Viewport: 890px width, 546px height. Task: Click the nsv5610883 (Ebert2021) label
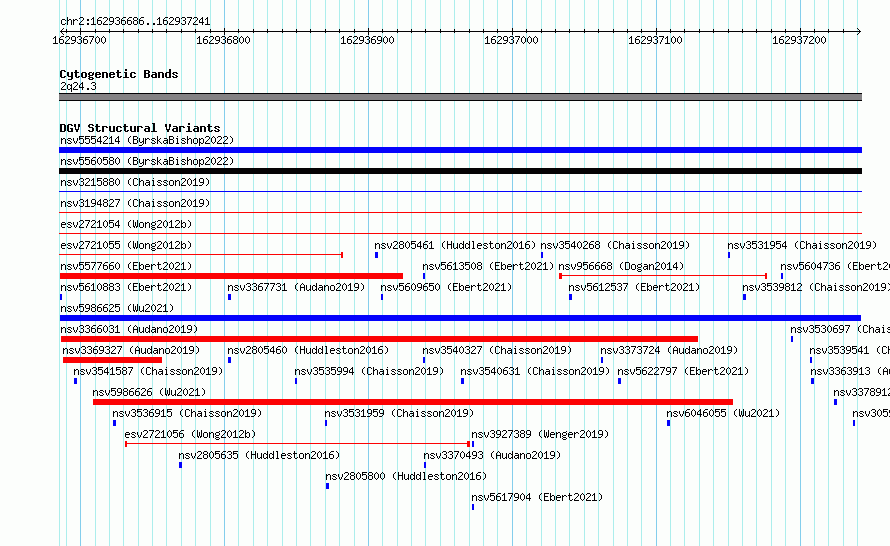click(x=126, y=287)
